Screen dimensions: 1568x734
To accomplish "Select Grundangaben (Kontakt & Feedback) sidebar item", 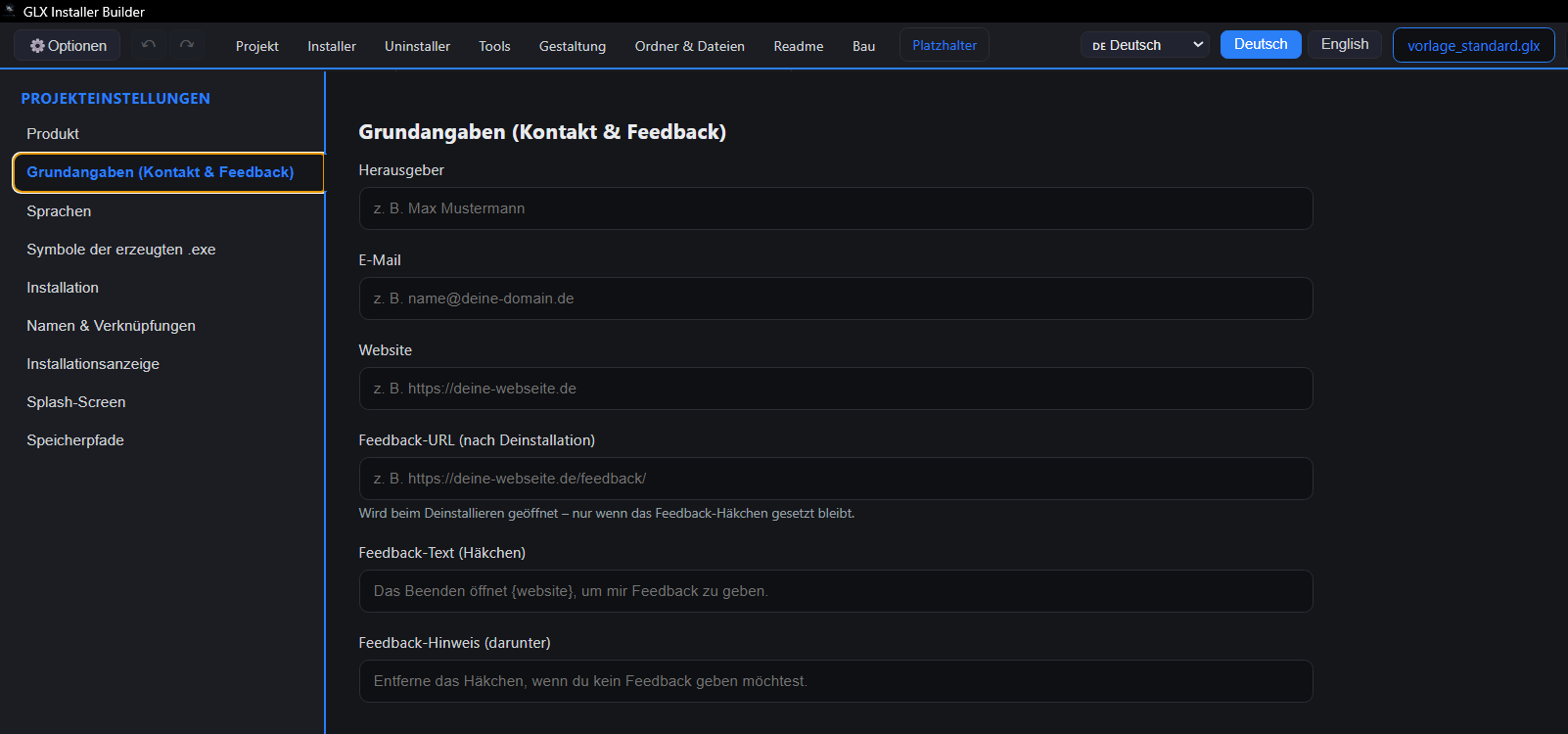I will (168, 172).
